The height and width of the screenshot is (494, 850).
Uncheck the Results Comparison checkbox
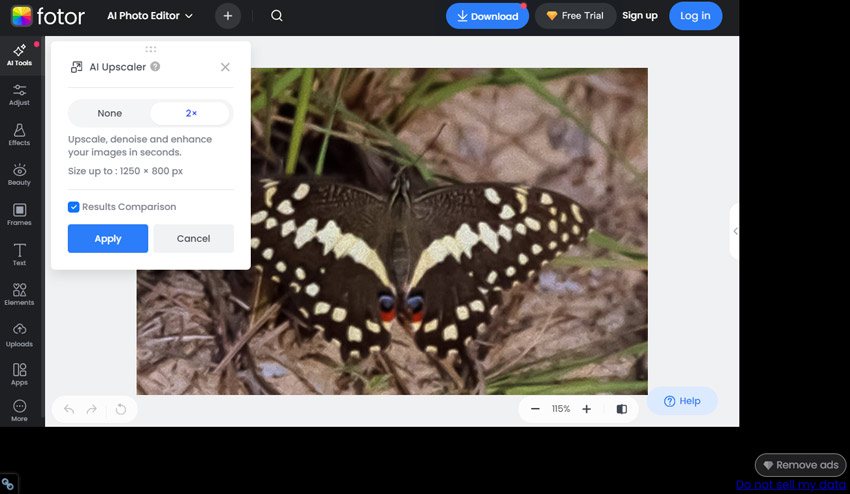(x=73, y=207)
